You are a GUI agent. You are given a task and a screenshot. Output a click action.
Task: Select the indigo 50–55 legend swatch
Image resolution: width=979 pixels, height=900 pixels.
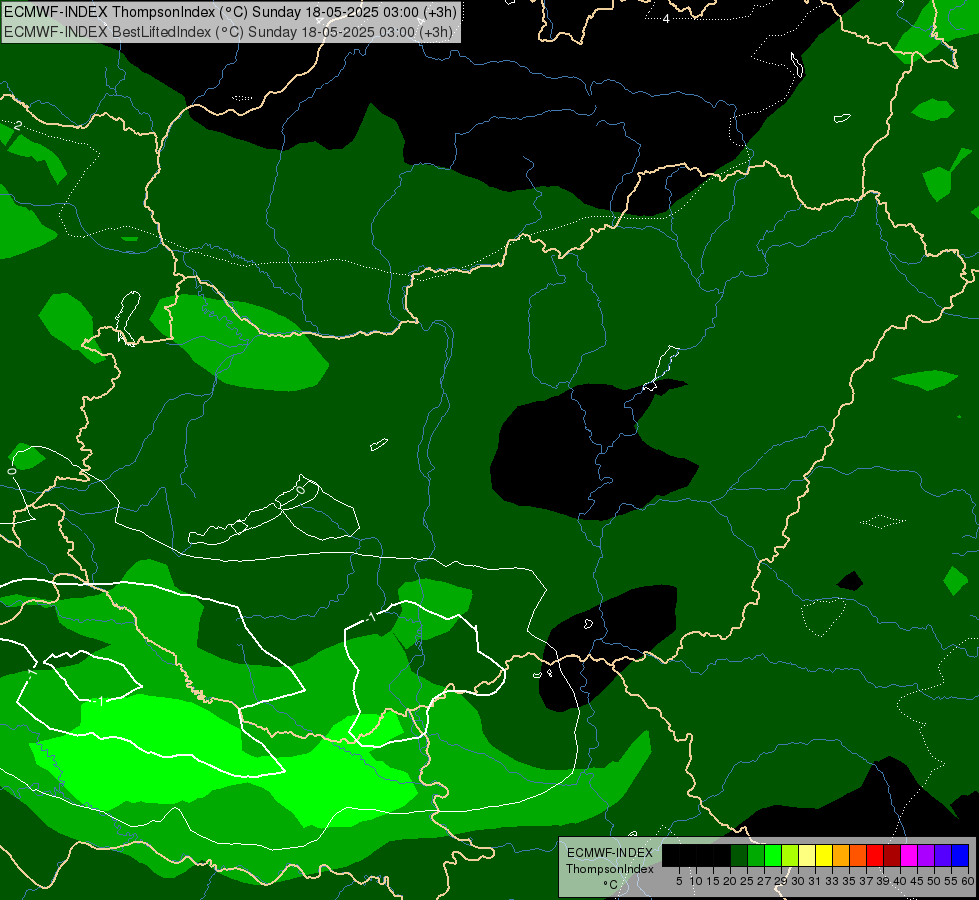[x=942, y=856]
